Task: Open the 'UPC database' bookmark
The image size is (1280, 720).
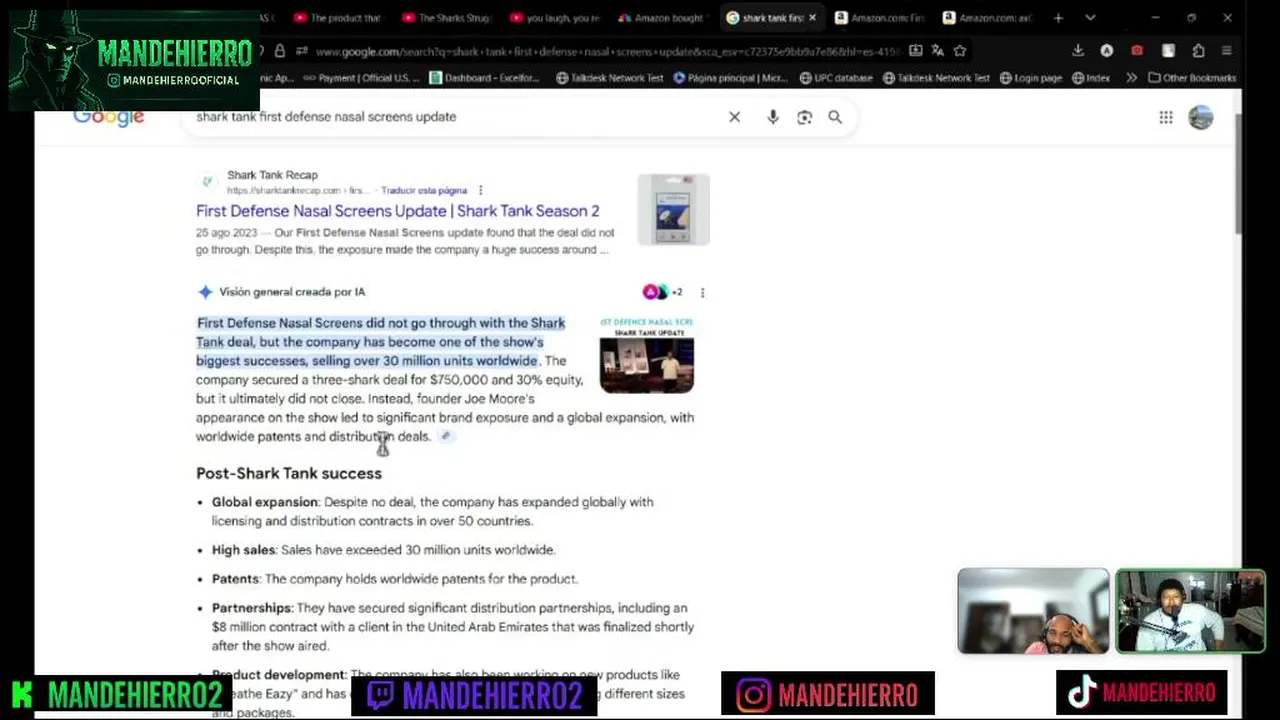Action: (836, 78)
